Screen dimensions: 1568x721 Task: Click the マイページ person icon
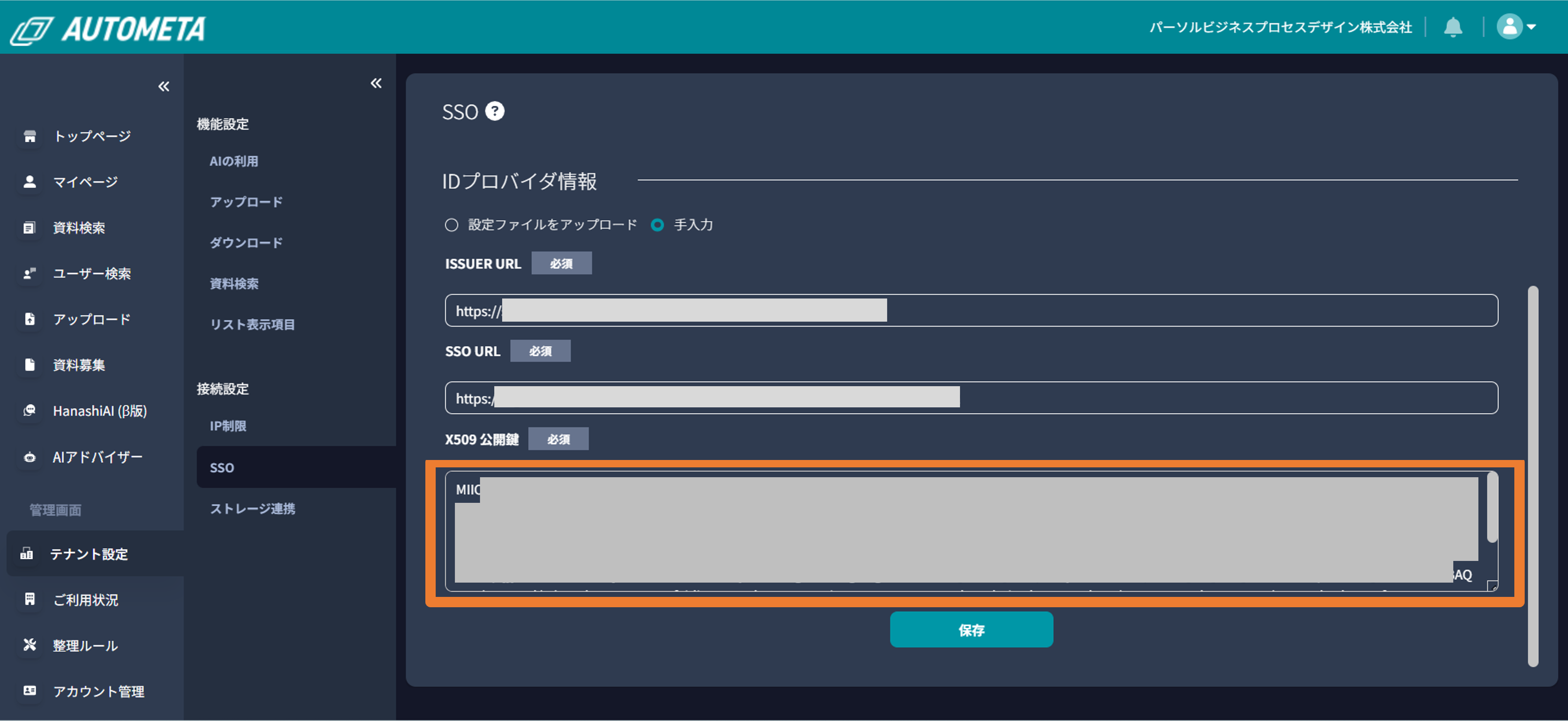[x=29, y=181]
